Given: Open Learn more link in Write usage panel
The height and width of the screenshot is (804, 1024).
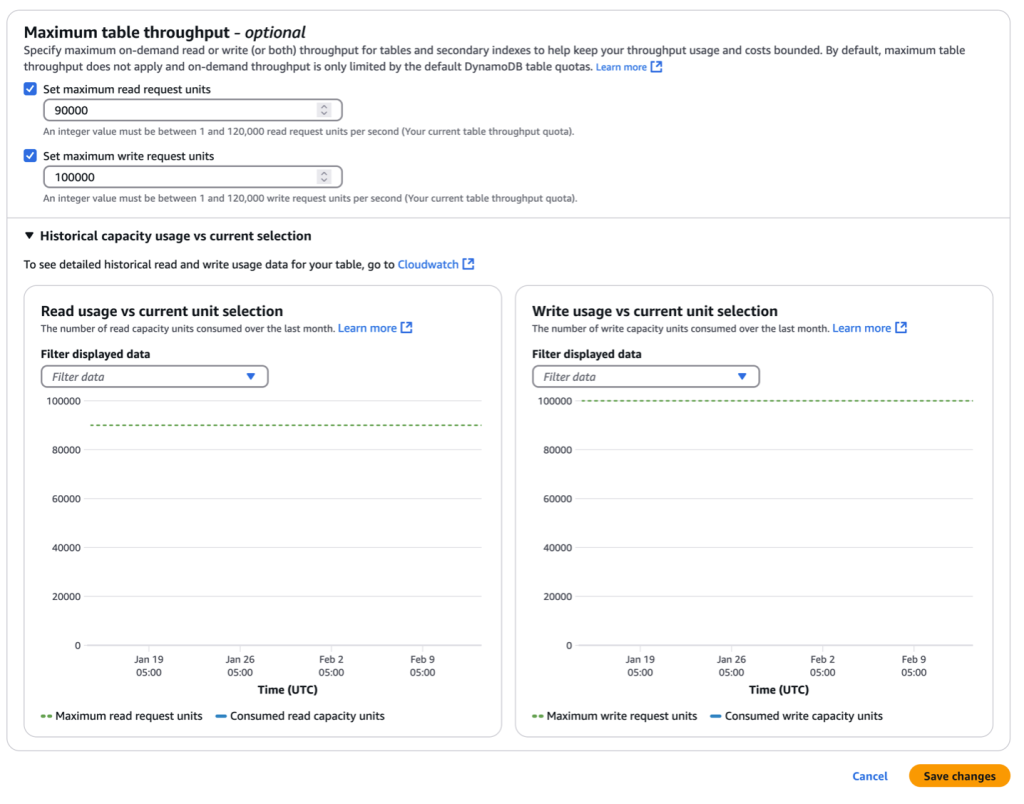Looking at the screenshot, I should click(861, 328).
